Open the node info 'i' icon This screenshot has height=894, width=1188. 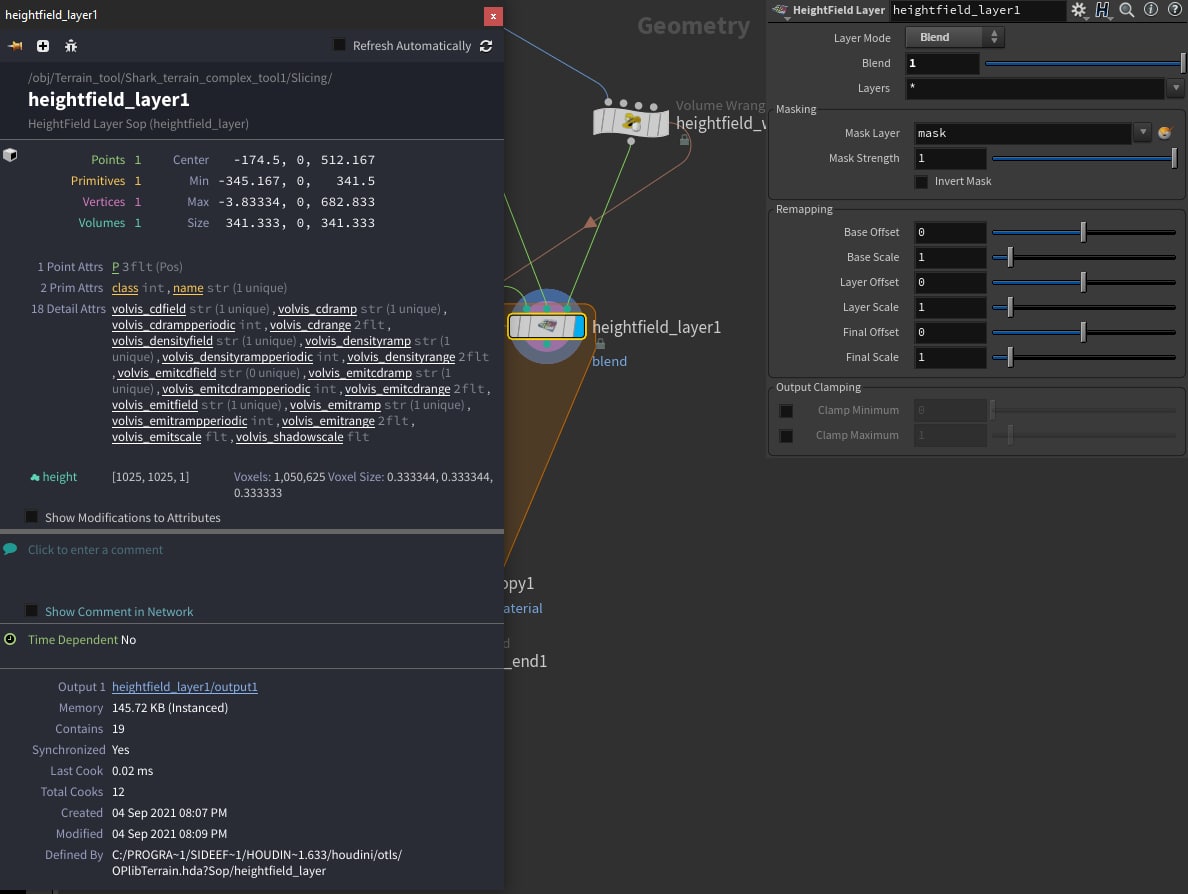[x=1151, y=10]
